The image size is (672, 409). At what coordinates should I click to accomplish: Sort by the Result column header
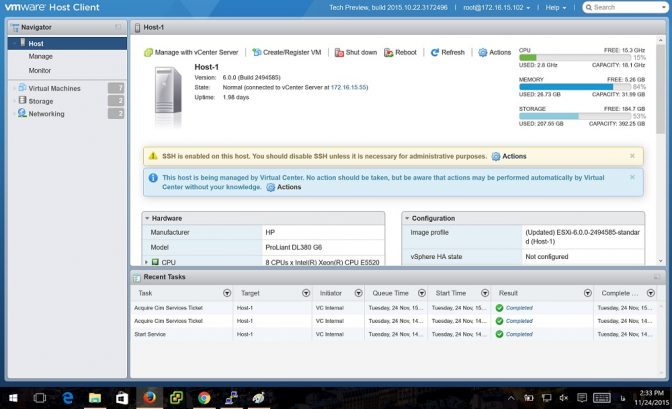[508, 293]
